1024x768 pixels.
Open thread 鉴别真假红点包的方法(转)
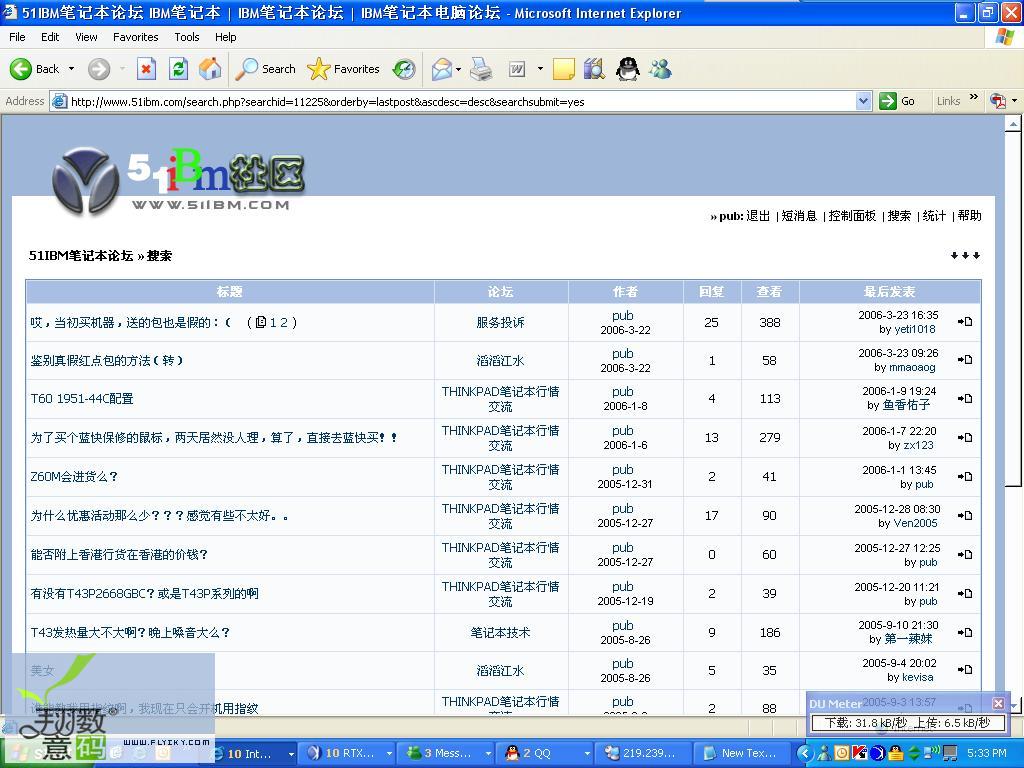[x=106, y=360]
